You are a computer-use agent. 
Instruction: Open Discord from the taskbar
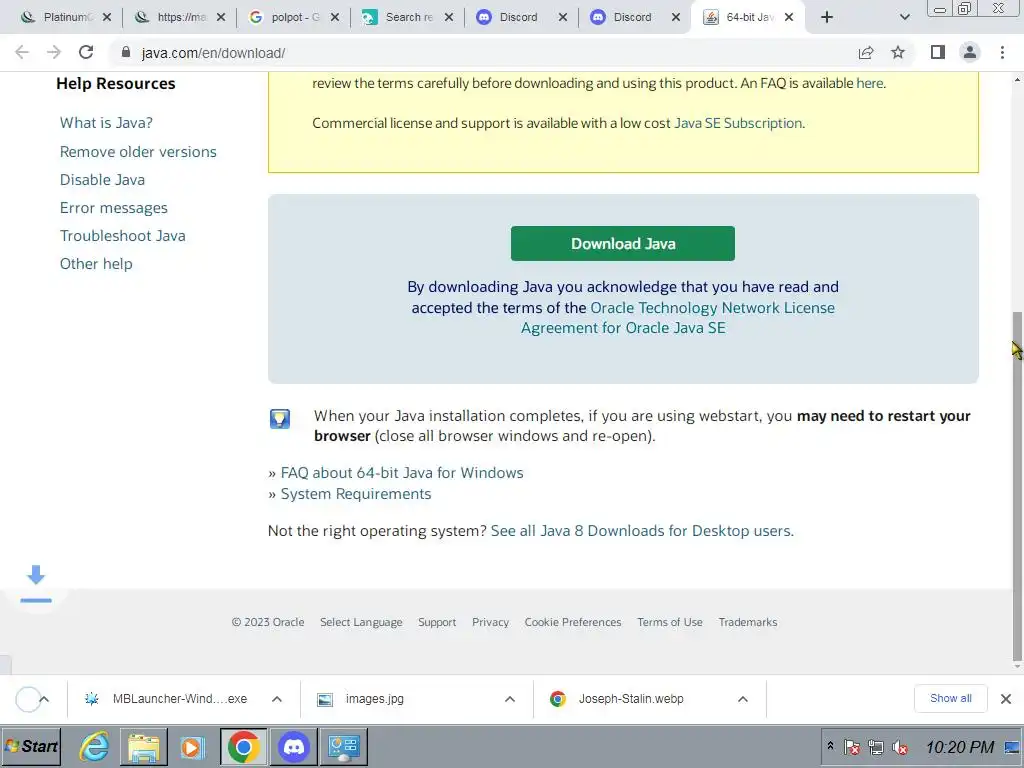[293, 746]
